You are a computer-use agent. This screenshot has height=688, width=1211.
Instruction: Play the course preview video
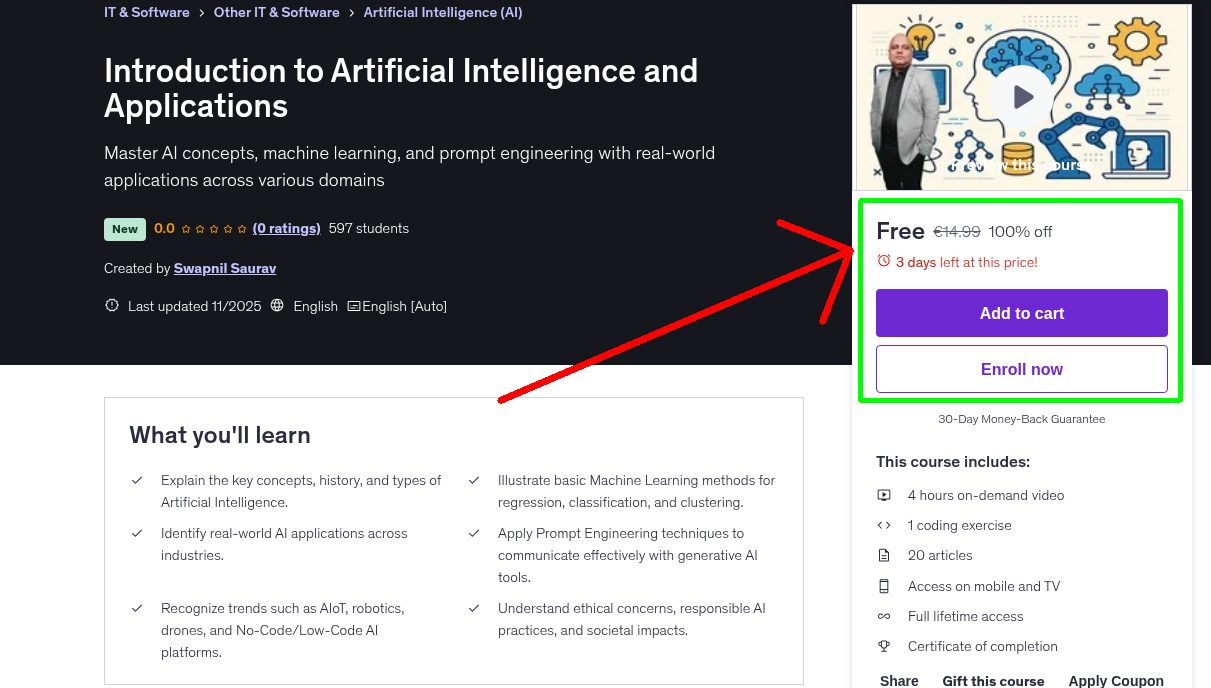tap(1020, 96)
